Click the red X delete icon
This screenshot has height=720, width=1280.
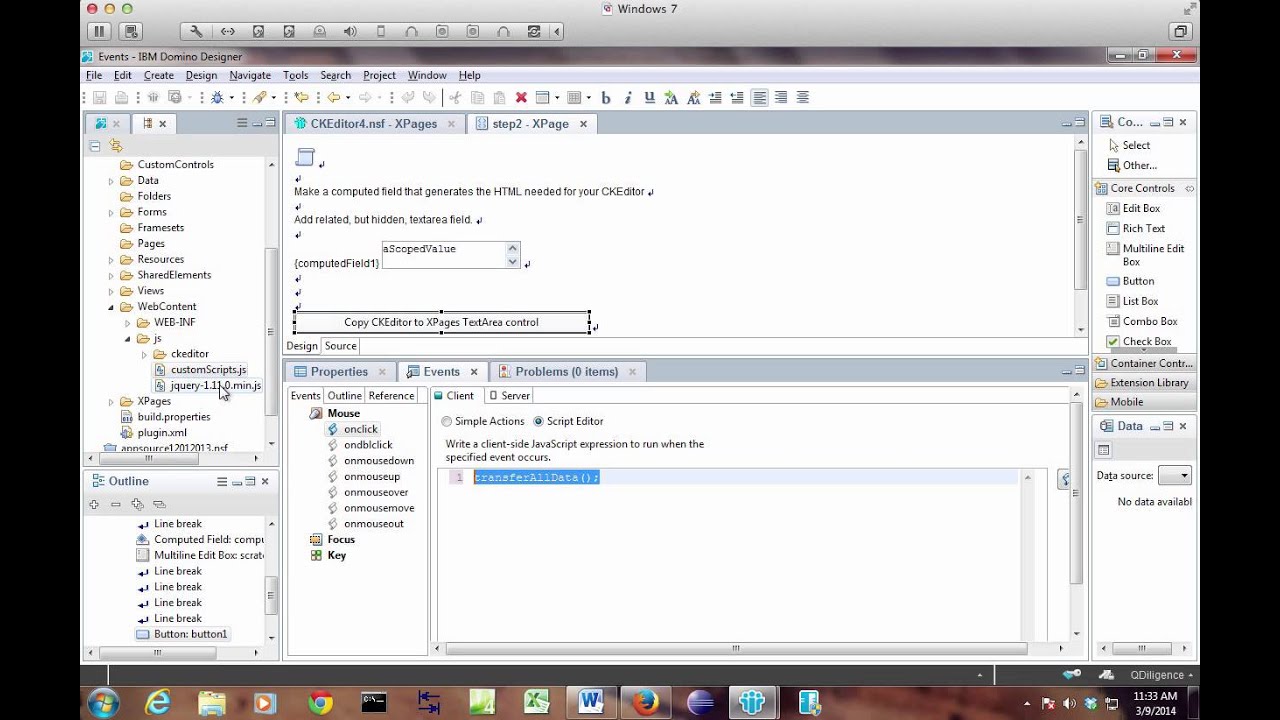521,97
